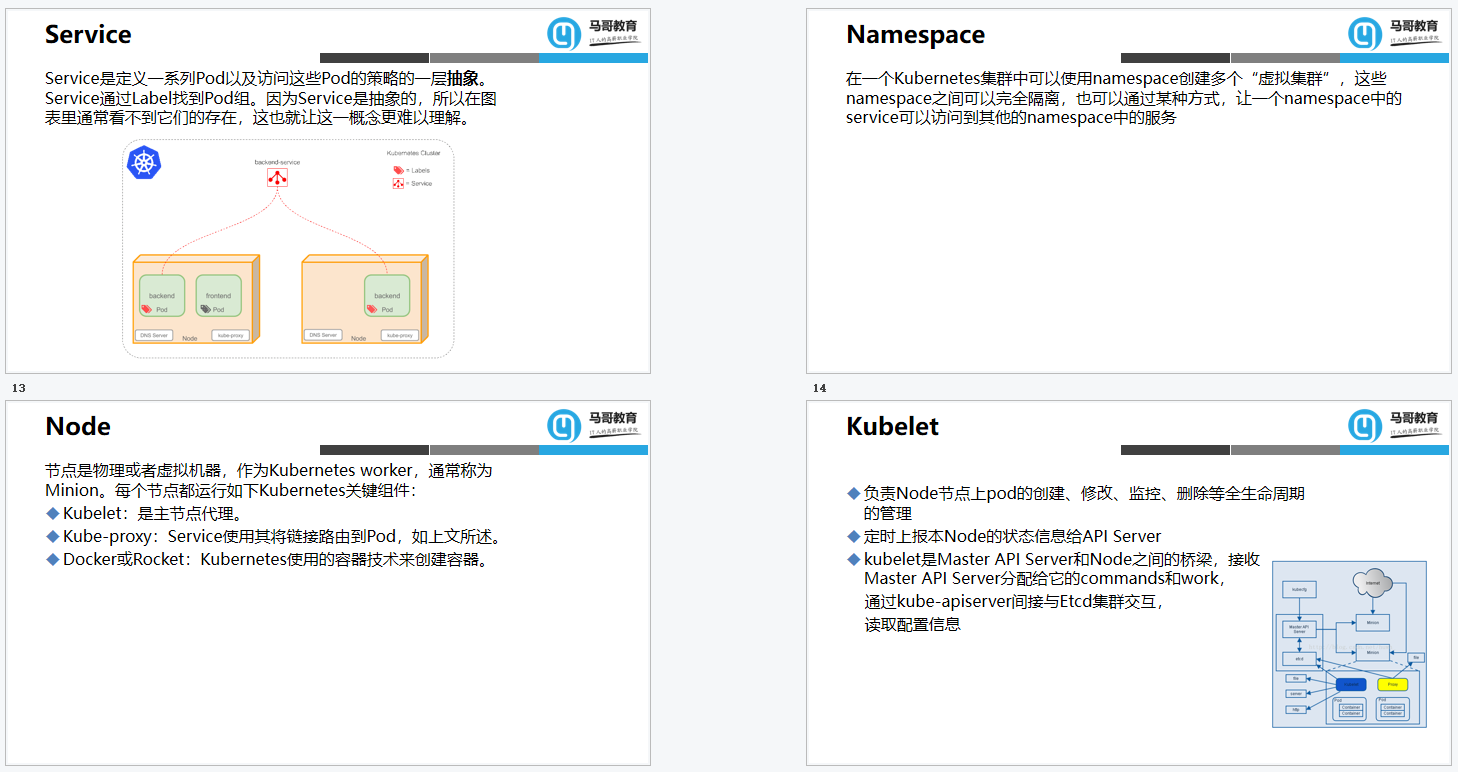Image resolution: width=1458 pixels, height=772 pixels.
Task: Click the Internet cloud in Kubelet diagram
Action: coord(1373,583)
